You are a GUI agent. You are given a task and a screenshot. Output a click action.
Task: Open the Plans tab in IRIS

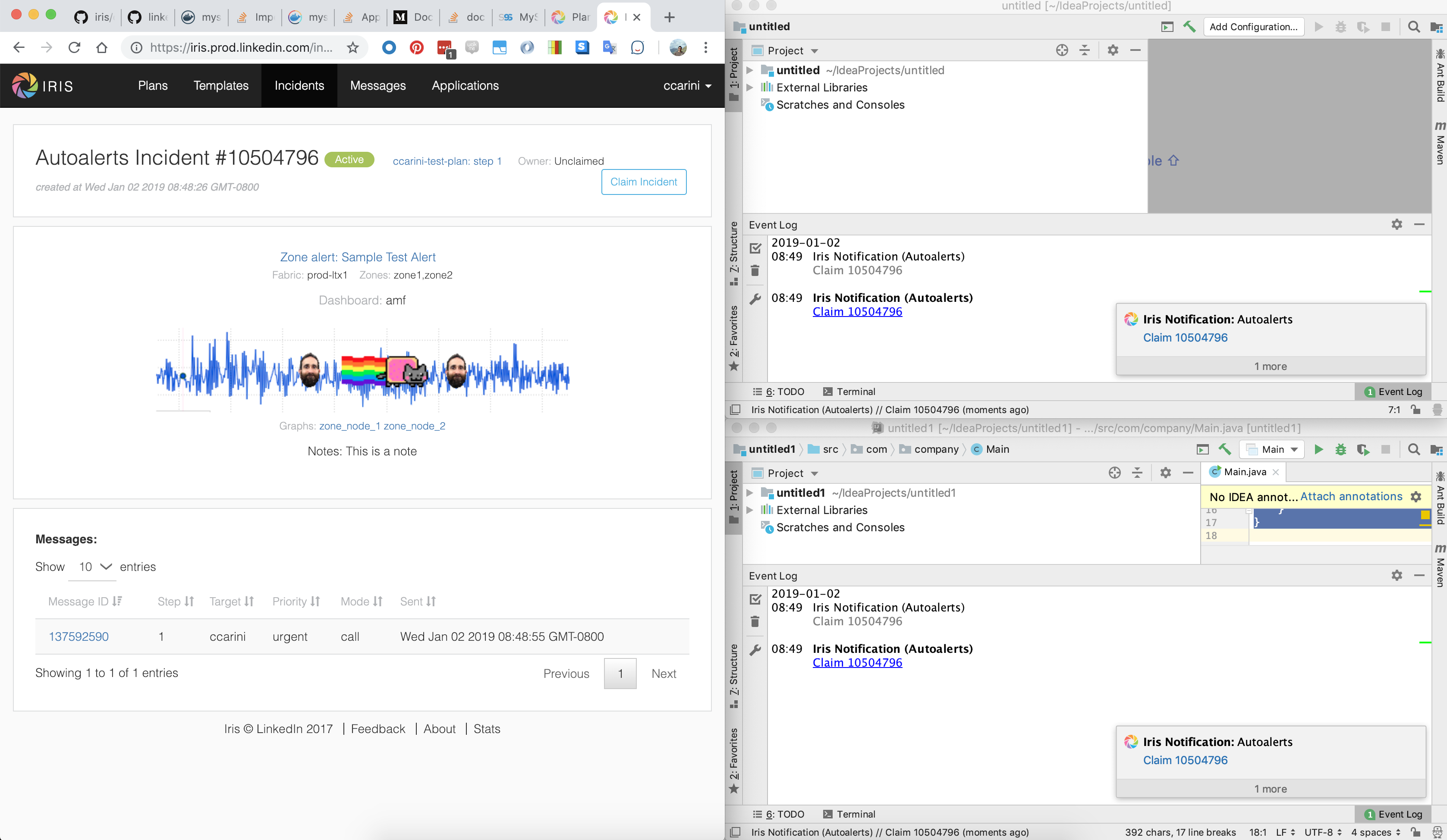(153, 85)
